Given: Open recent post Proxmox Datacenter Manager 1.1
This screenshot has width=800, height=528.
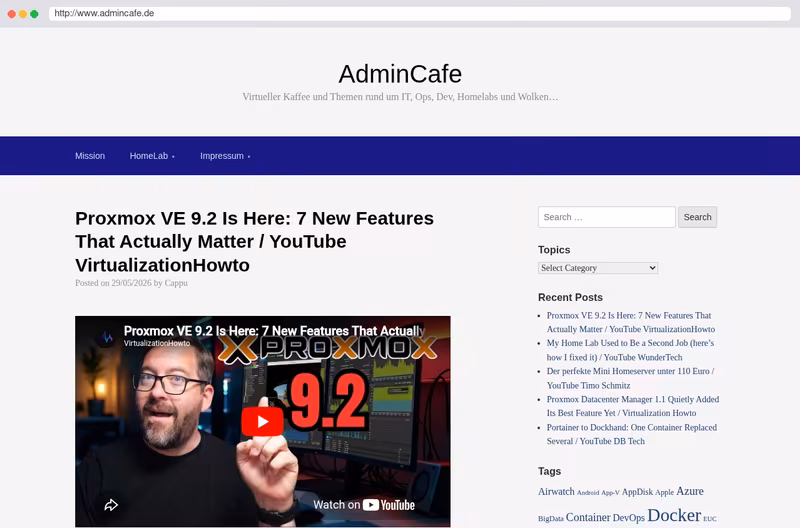Looking at the screenshot, I should 633,406.
